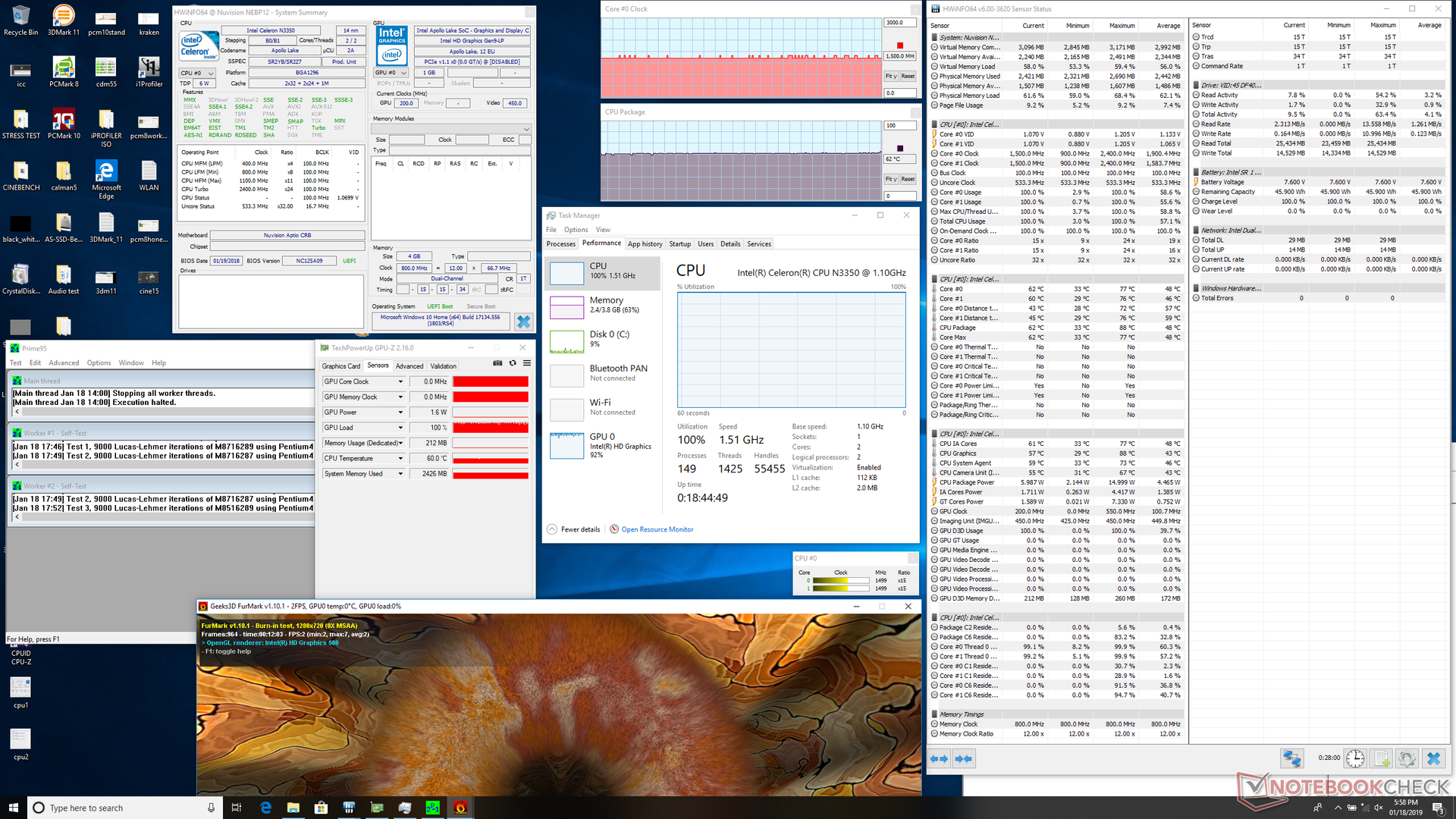Open the Prime95 Advanced menu

(64, 363)
